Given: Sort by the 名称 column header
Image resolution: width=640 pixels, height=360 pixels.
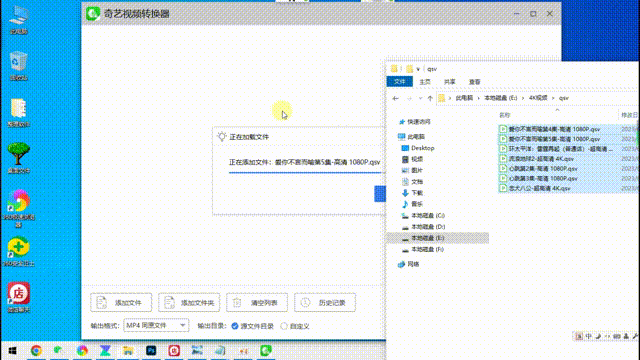Looking at the screenshot, I should [x=505, y=115].
